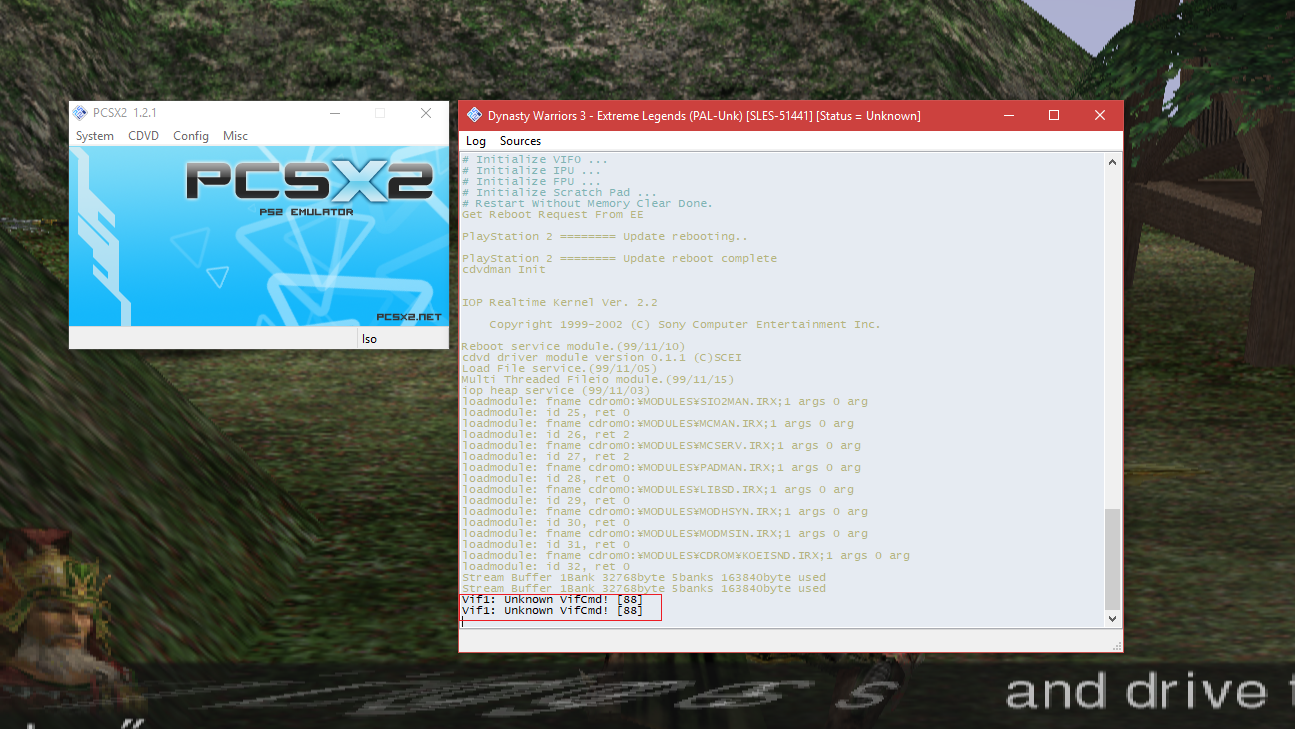Open the CDVD menu in PCSX2

pos(144,136)
